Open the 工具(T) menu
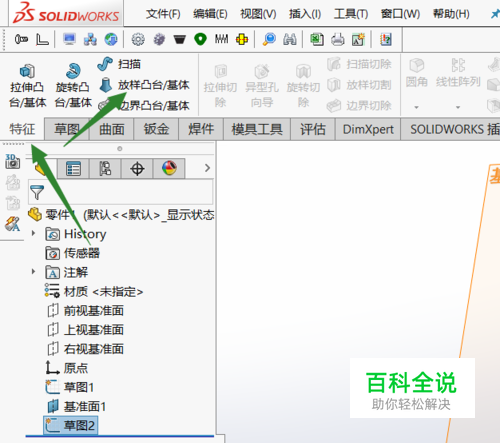The image size is (500, 443). pos(351,14)
